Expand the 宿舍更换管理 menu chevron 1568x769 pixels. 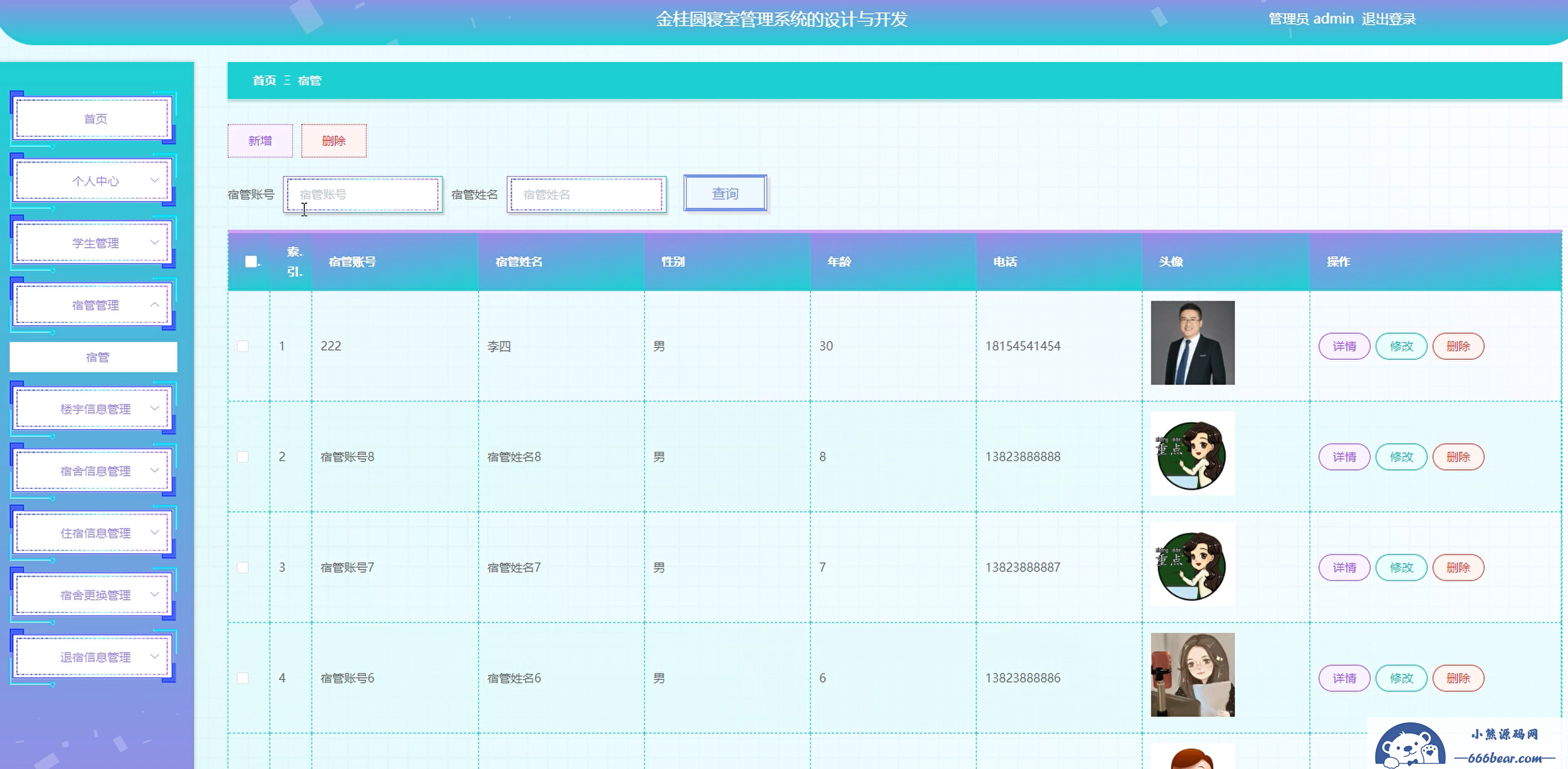[155, 595]
